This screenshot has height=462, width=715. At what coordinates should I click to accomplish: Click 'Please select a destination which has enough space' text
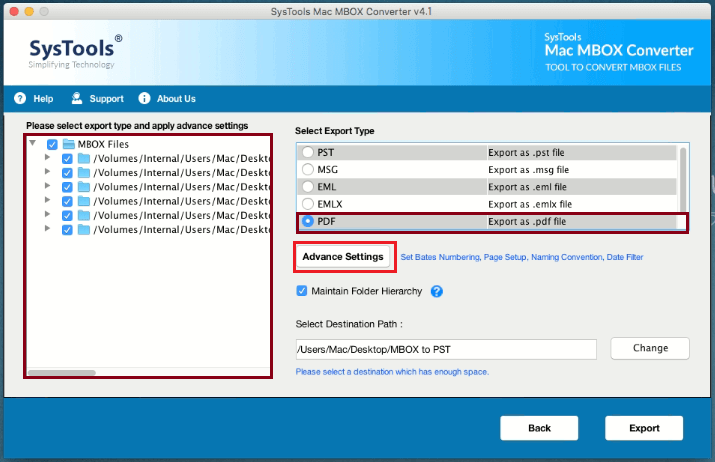pos(392,372)
